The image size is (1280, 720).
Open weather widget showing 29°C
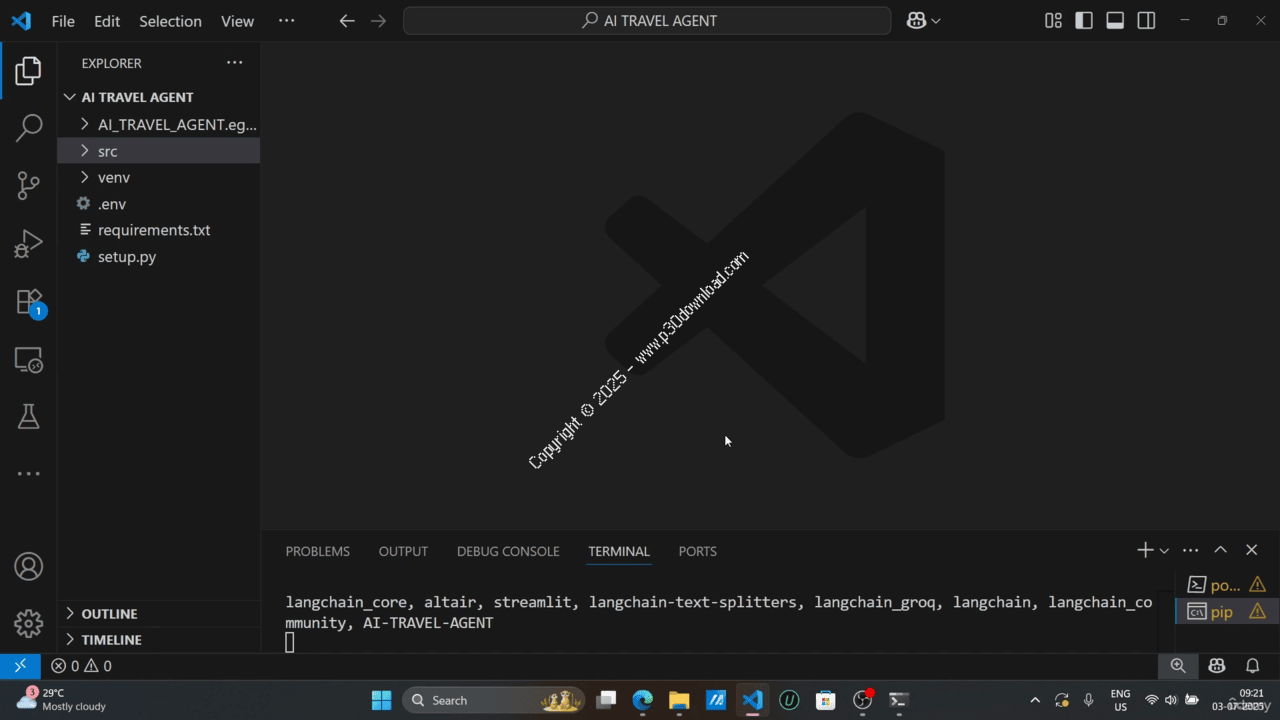62,699
